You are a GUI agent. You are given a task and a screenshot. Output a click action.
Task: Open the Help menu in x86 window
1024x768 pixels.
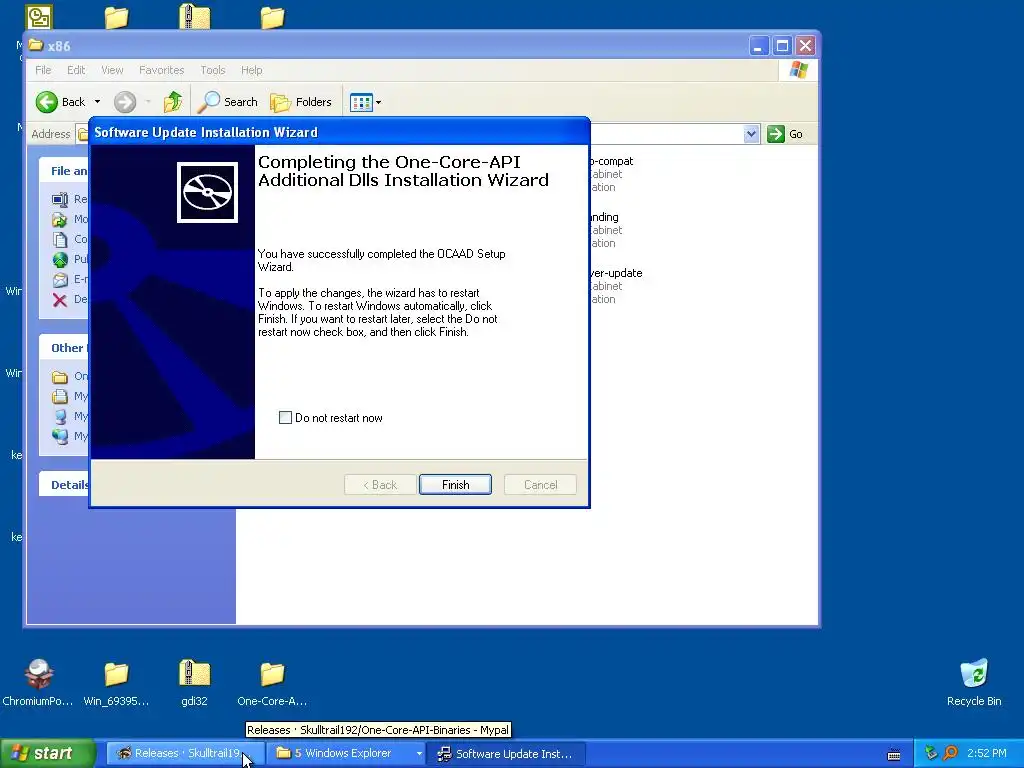[251, 70]
